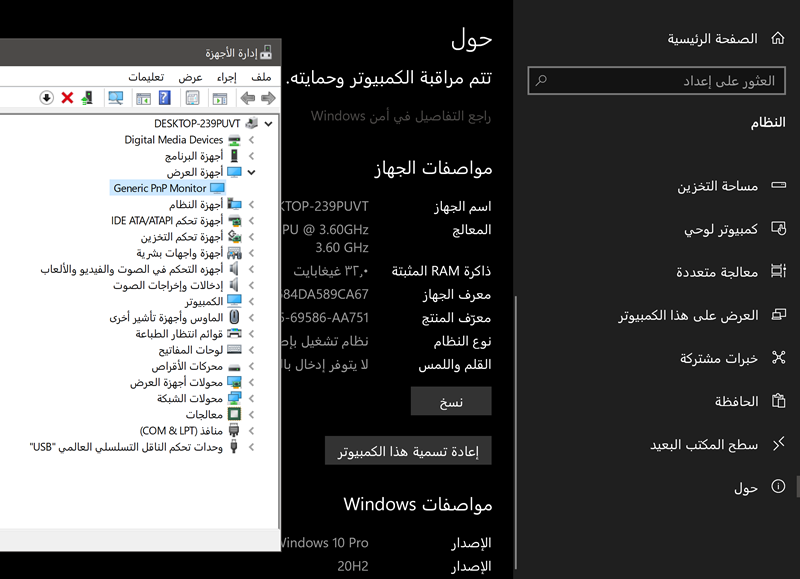This screenshot has height=579, width=800.
Task: Open كمبيوتر لوحي via its tablet icon
Action: point(779,228)
